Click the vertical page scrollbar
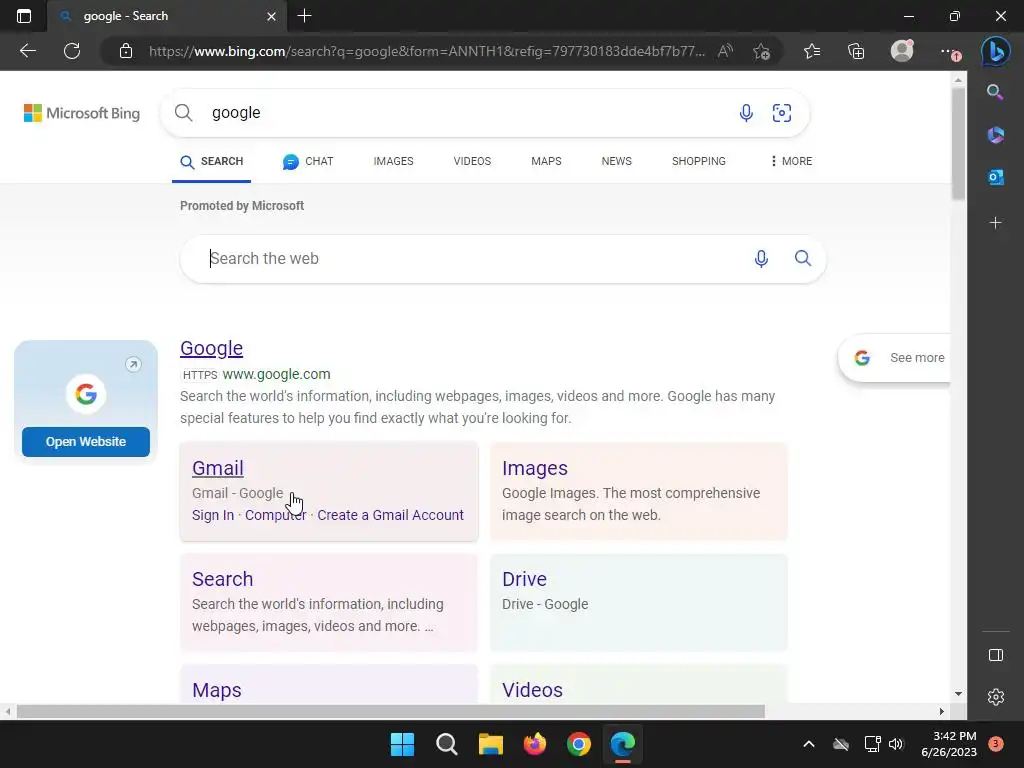The image size is (1024, 768). click(x=958, y=144)
